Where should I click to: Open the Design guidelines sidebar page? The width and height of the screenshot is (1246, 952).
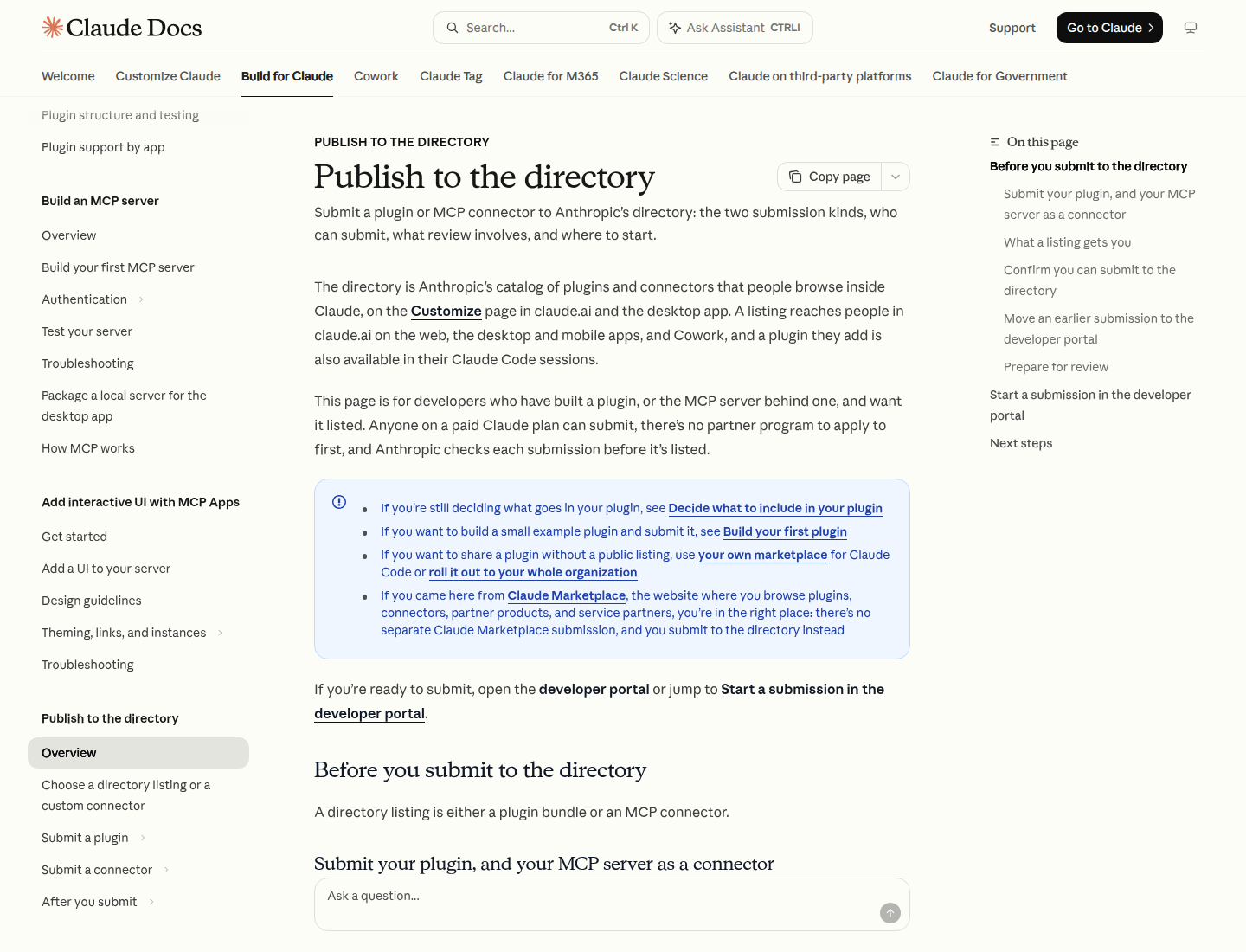click(x=92, y=601)
